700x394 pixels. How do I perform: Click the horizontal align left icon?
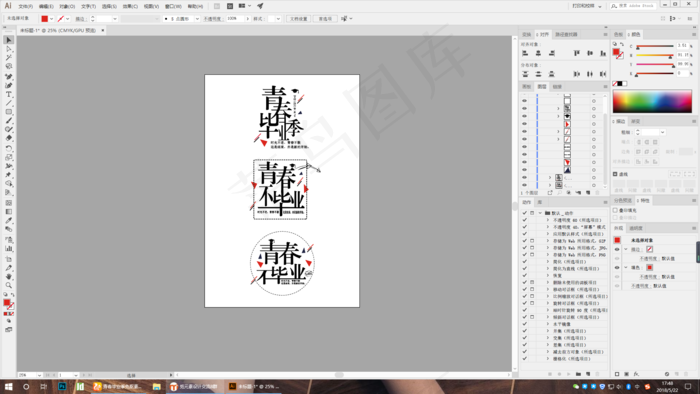tap(525, 53)
